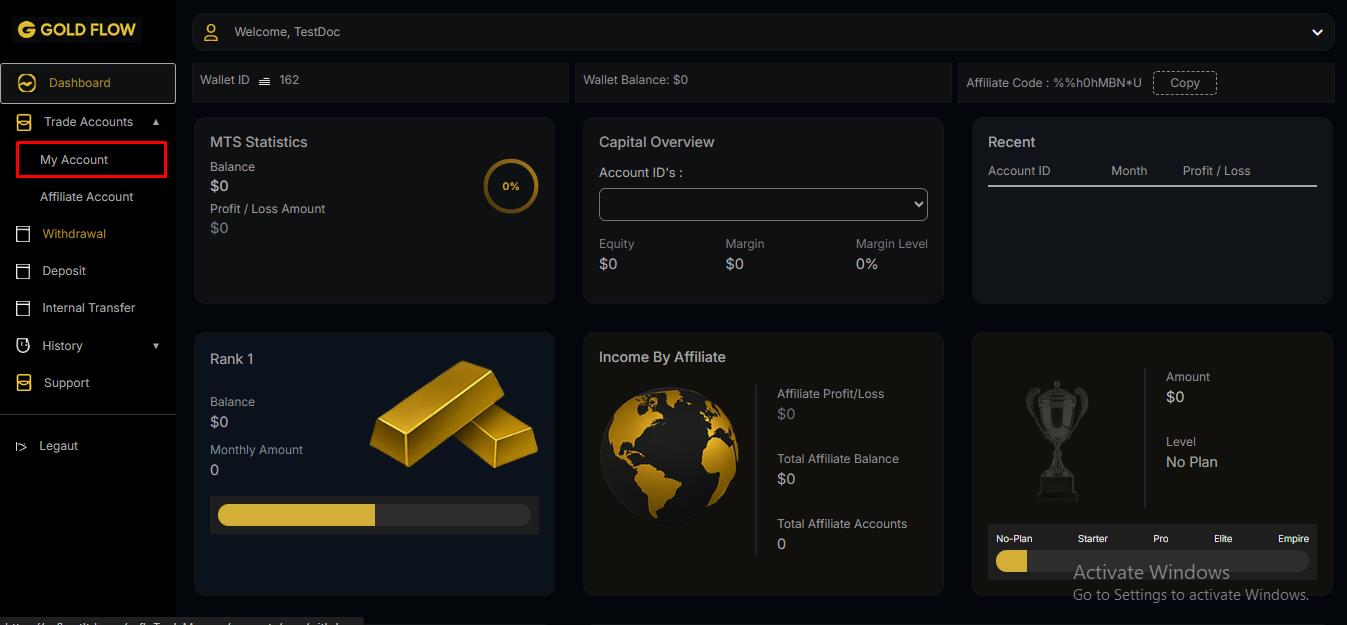The image size is (1347, 625).
Task: Click the Internal Transfer icon
Action: (23, 307)
